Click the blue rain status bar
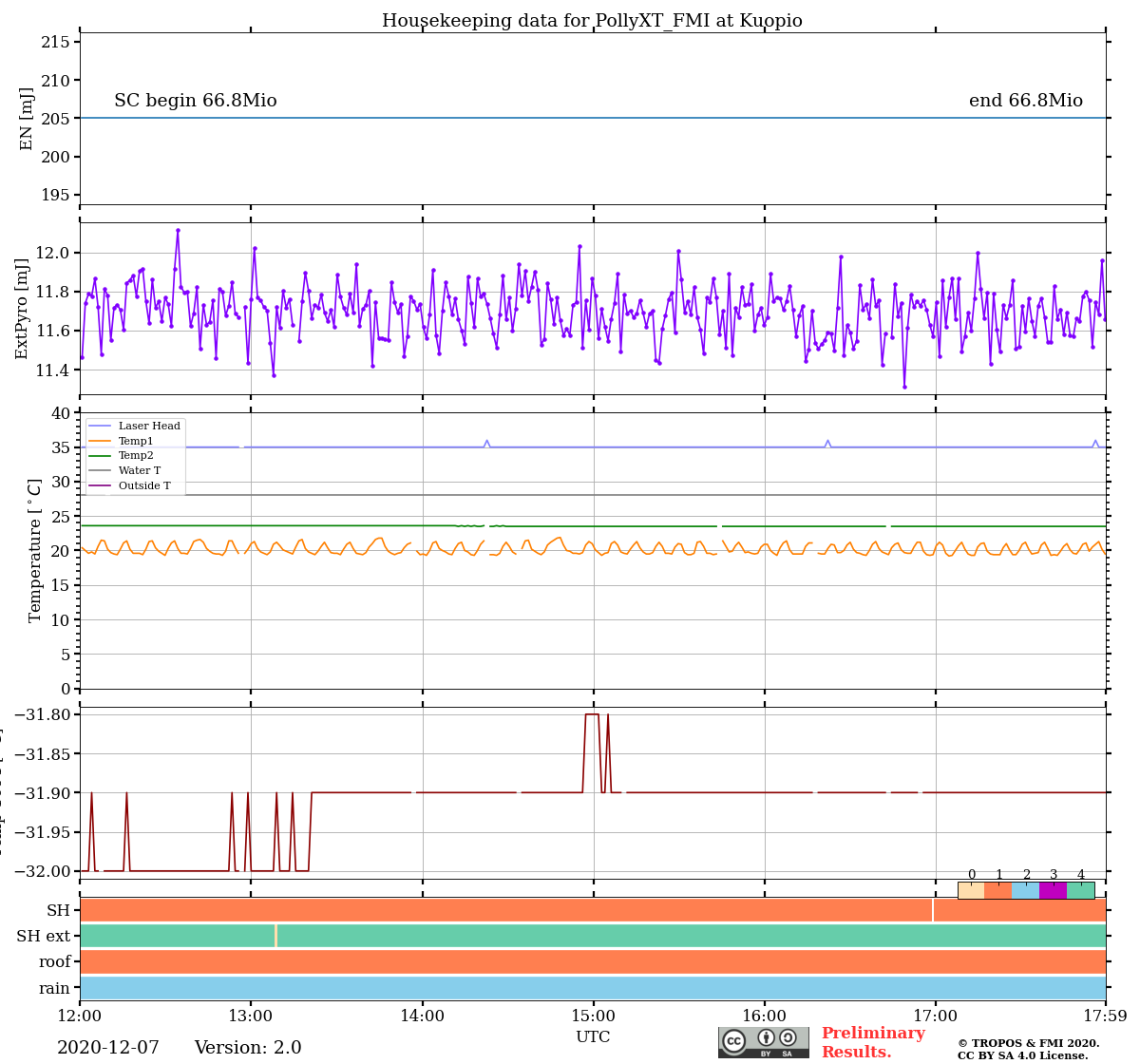The image size is (1140, 1064). click(593, 988)
